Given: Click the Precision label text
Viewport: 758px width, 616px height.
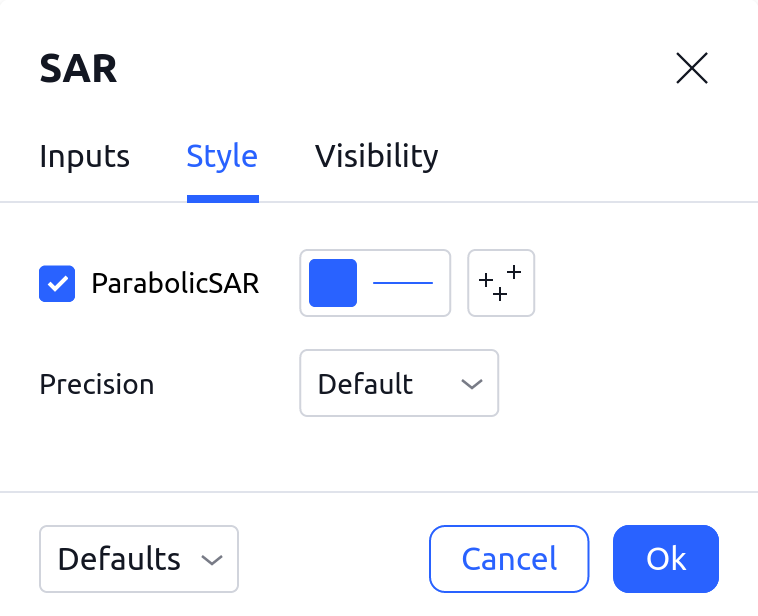Looking at the screenshot, I should pyautogui.click(x=97, y=384).
